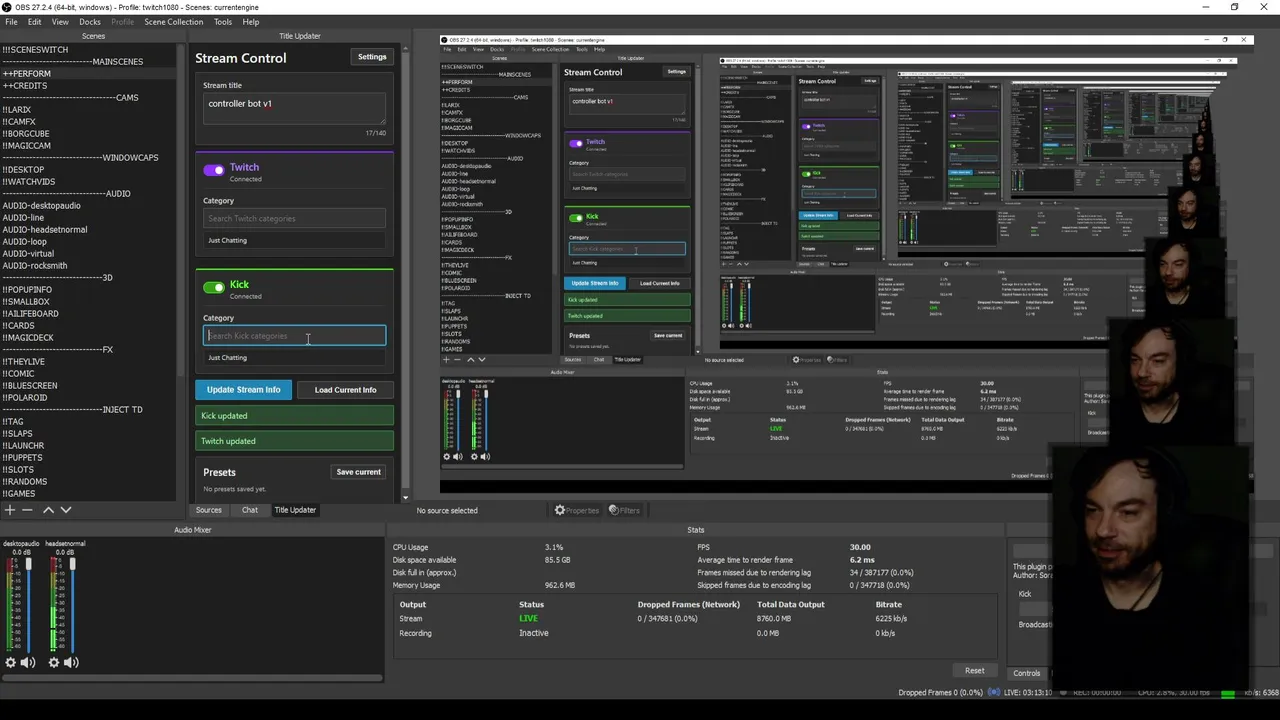Save the current preset
The height and width of the screenshot is (720, 1280).
click(358, 472)
